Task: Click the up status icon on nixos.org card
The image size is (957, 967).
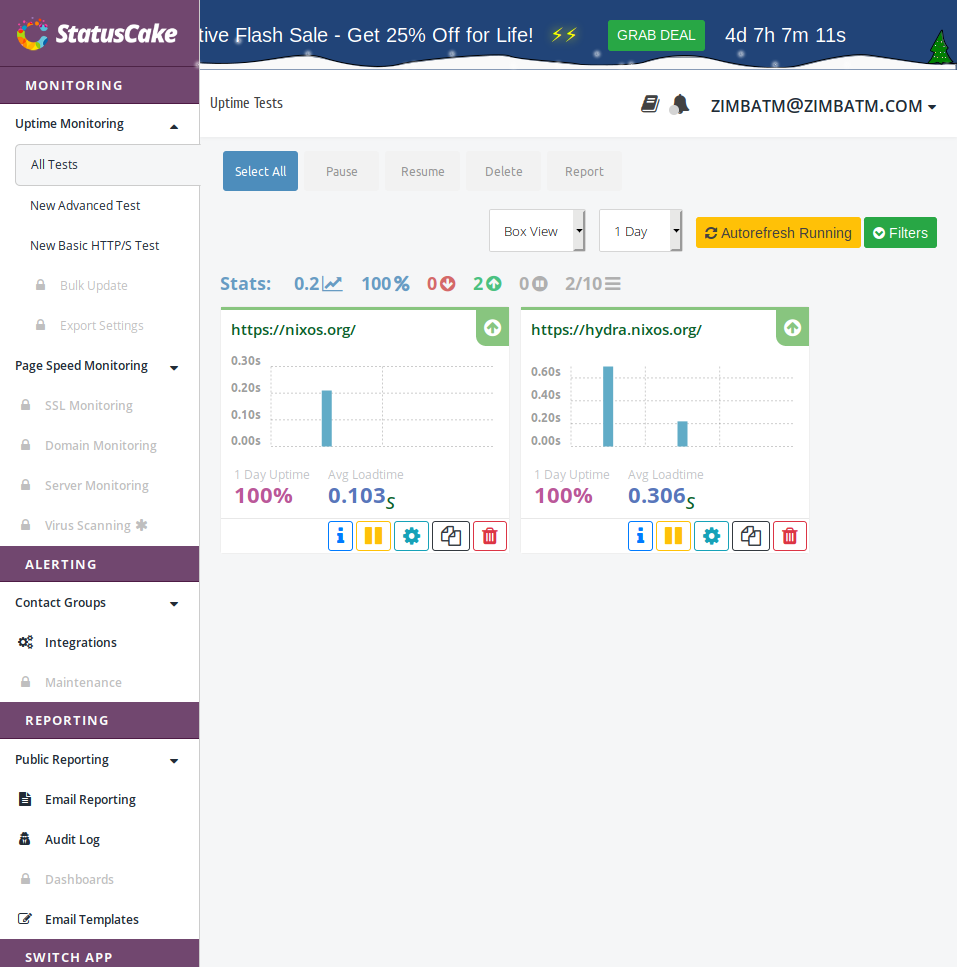Action: pyautogui.click(x=493, y=327)
